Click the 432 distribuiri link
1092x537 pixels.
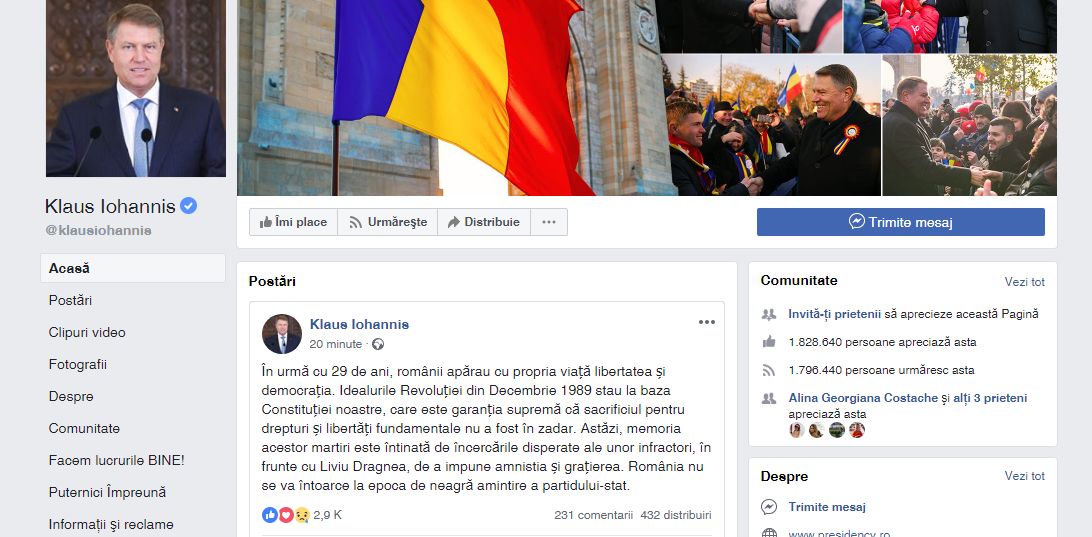[x=676, y=515]
